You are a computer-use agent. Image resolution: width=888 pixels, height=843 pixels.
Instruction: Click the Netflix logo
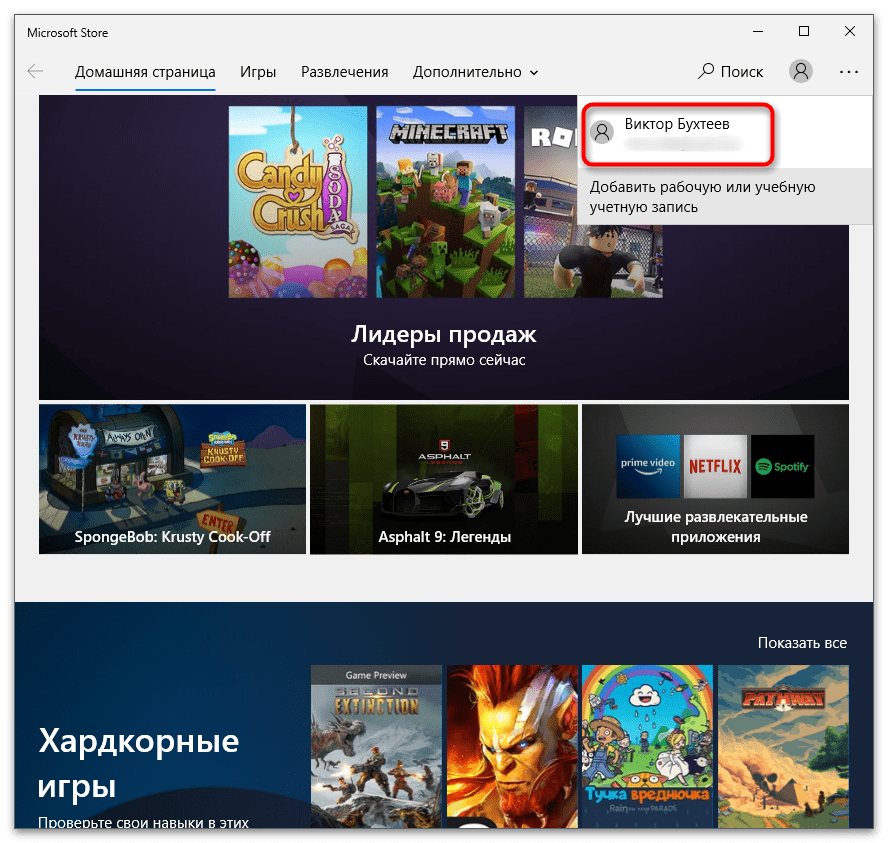click(x=715, y=467)
